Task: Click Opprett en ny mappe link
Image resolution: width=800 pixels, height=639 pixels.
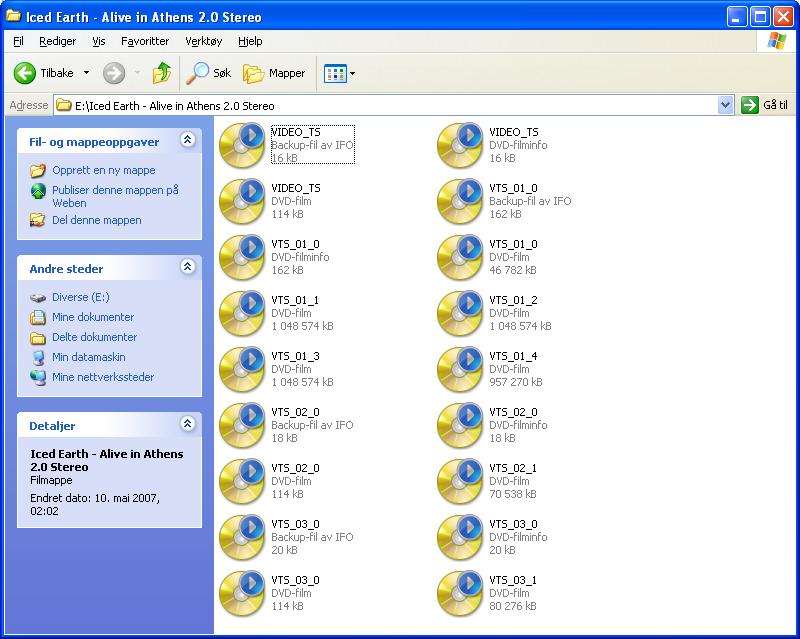Action: pos(104,170)
